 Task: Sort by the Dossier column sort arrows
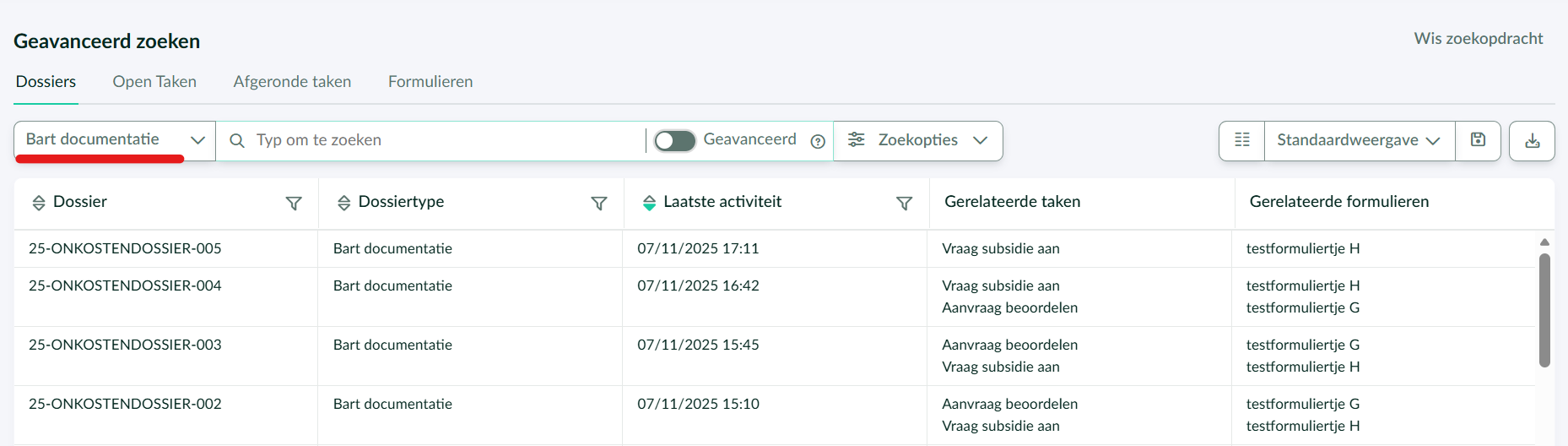point(39,203)
